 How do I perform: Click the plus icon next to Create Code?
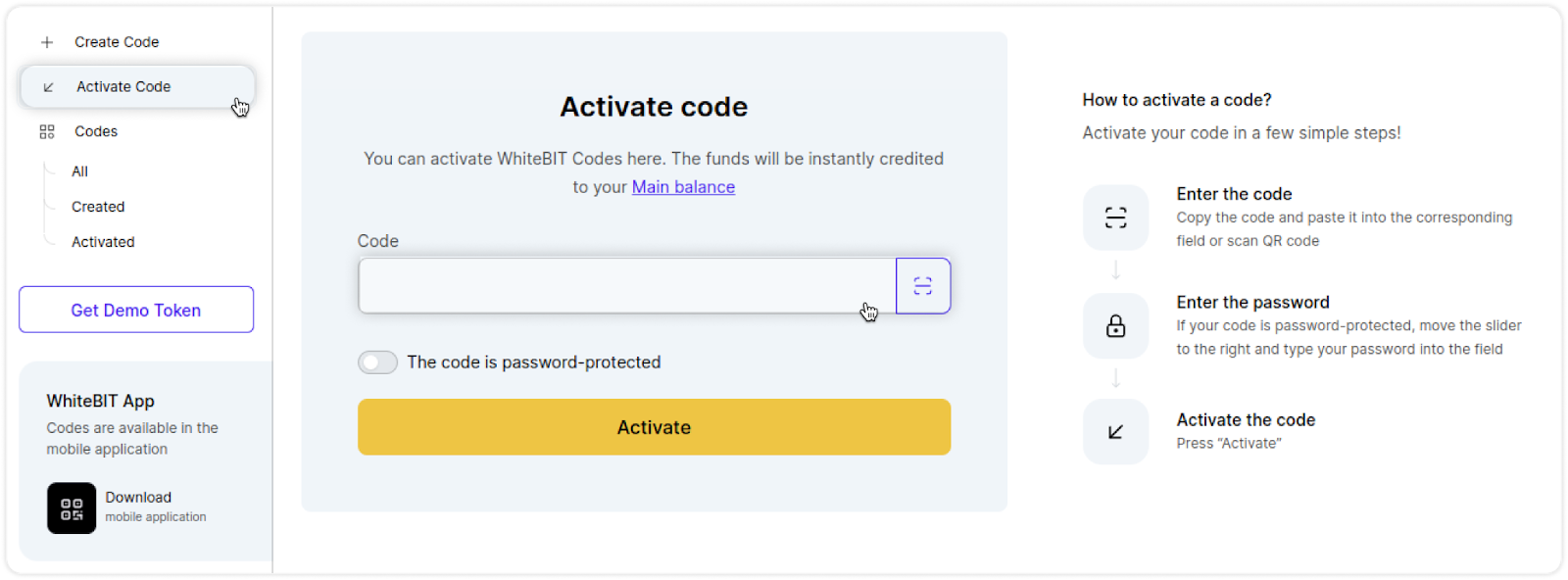[x=47, y=42]
